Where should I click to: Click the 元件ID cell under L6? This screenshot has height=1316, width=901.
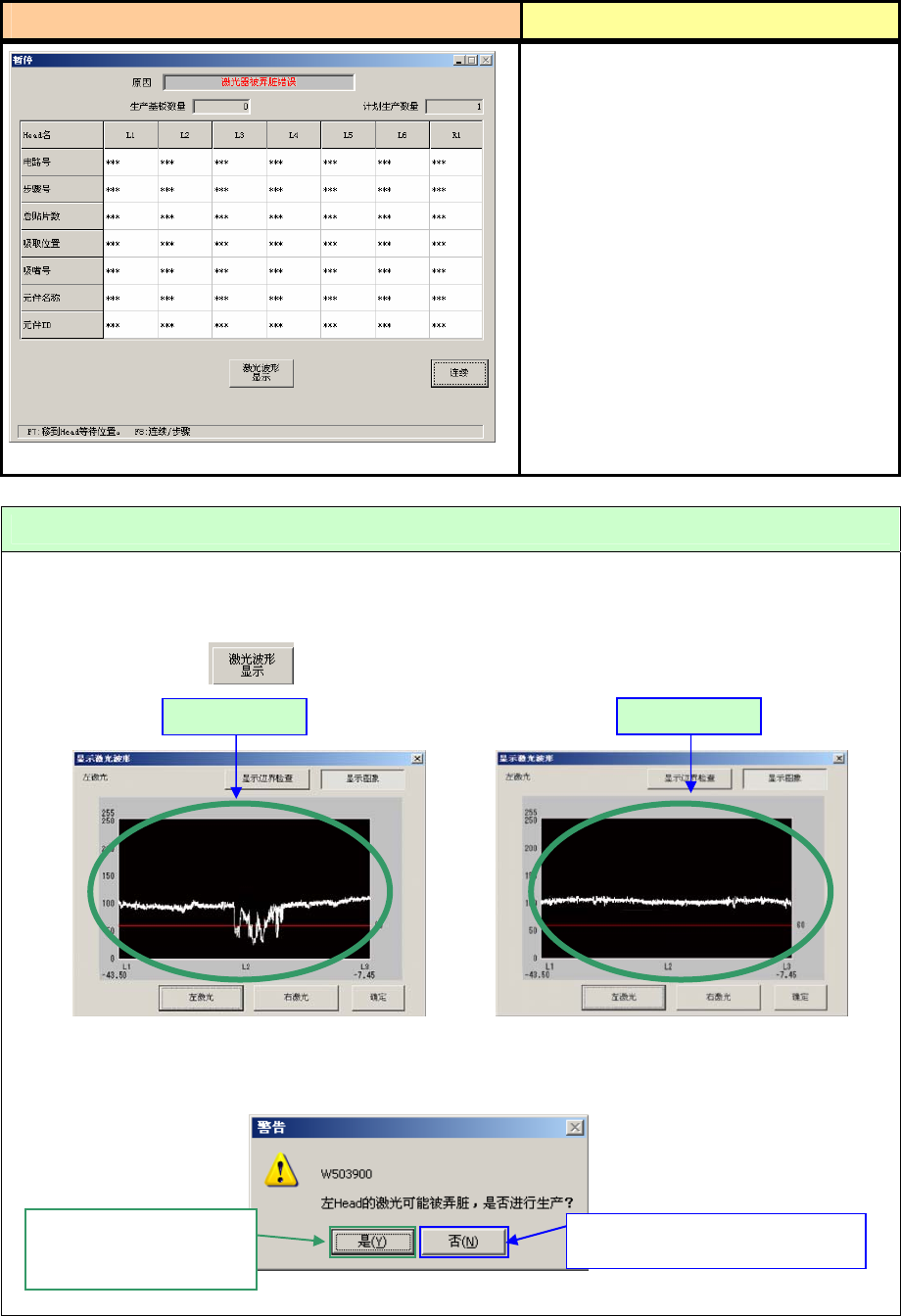coord(403,324)
